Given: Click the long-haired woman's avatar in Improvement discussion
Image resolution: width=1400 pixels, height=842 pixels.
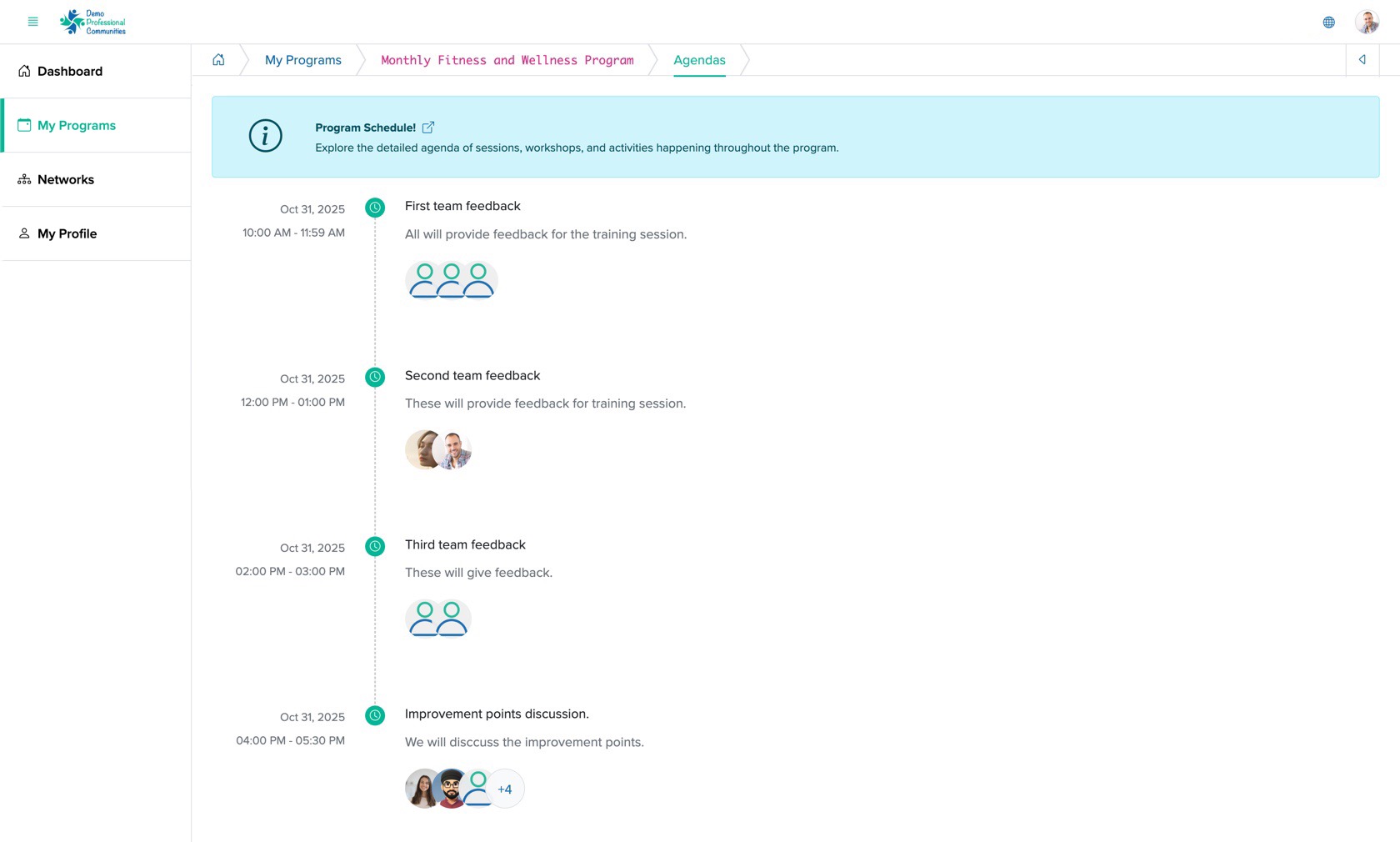Looking at the screenshot, I should 419,789.
